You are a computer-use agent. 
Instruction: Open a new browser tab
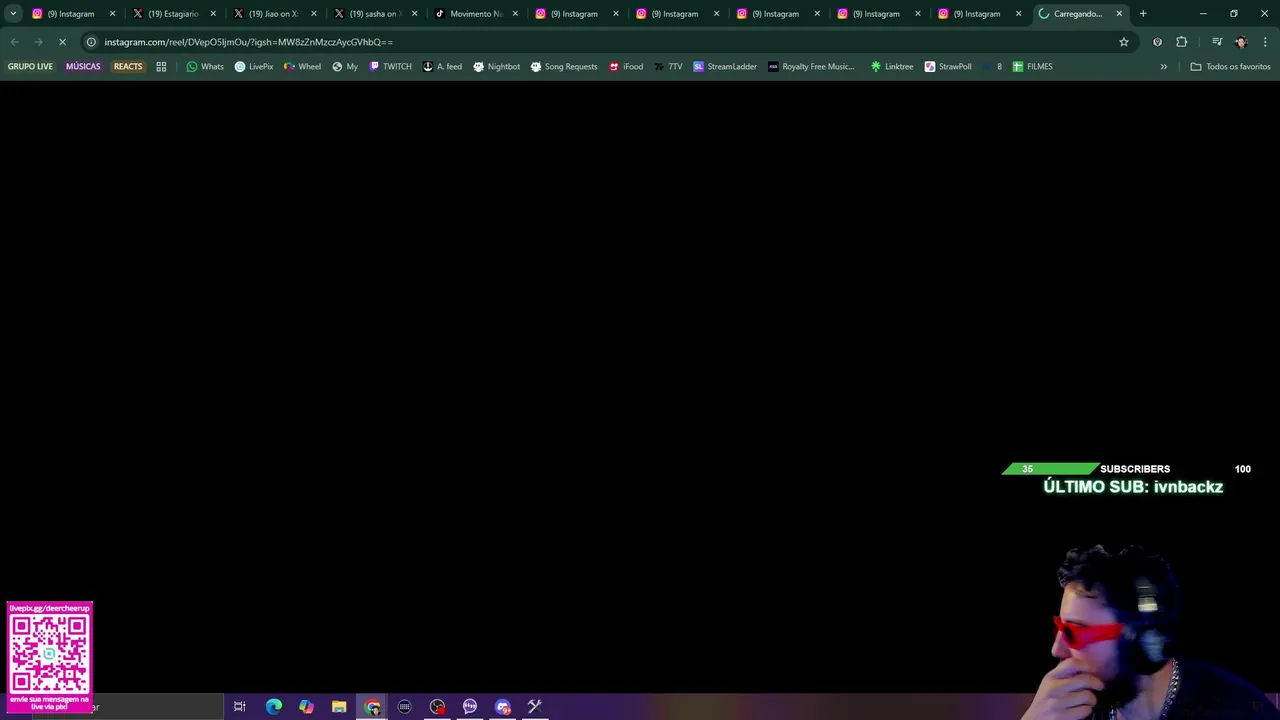(x=1143, y=14)
